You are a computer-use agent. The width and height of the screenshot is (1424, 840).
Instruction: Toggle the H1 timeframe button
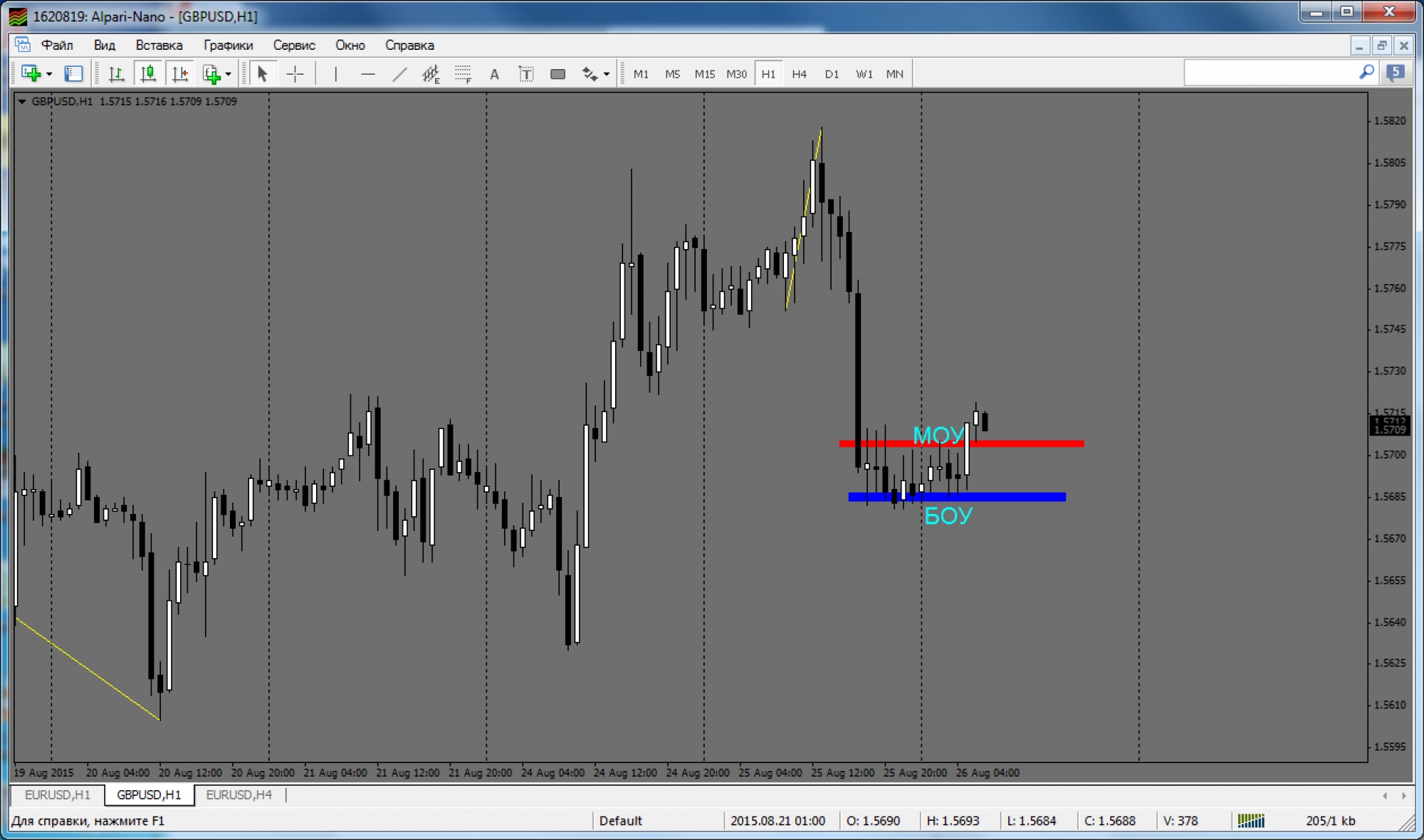(x=768, y=74)
